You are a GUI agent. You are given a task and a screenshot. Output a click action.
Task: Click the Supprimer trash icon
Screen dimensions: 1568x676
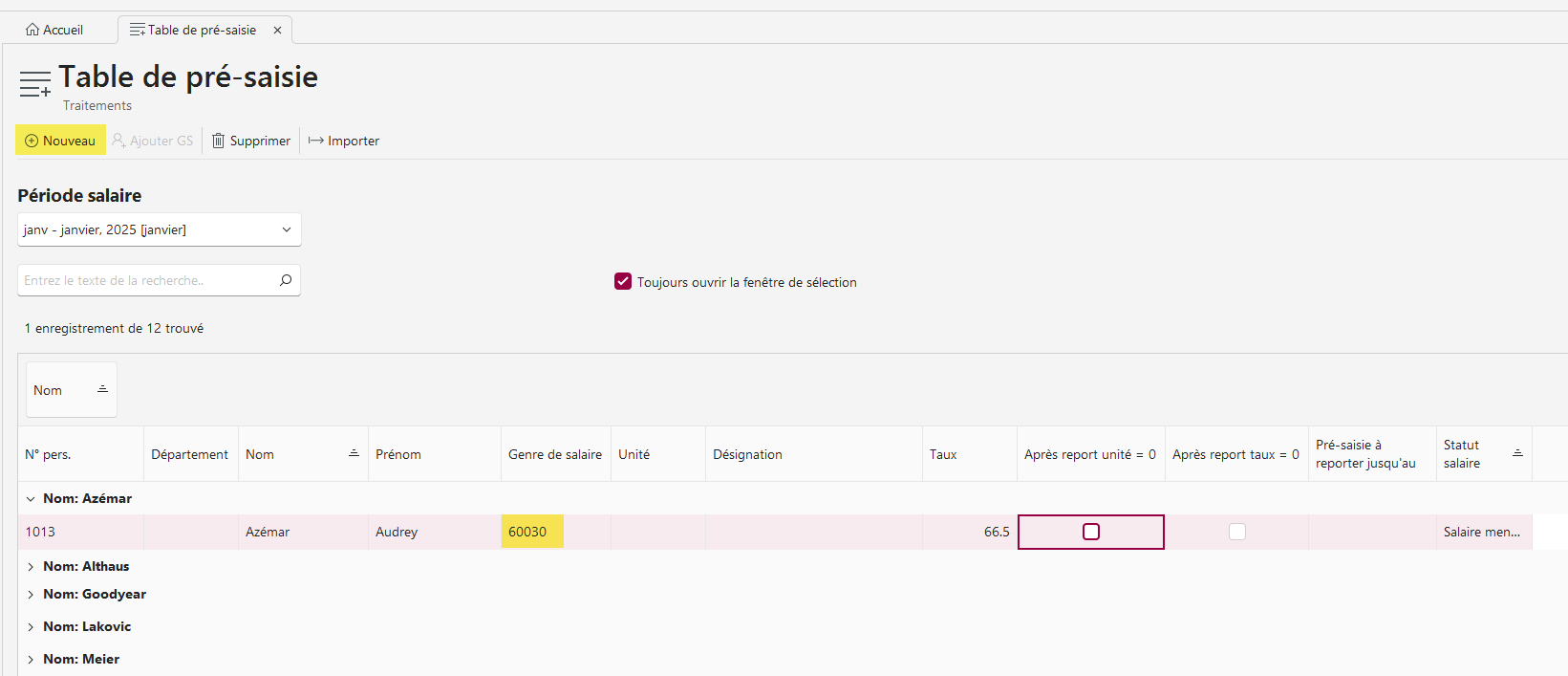coord(219,141)
